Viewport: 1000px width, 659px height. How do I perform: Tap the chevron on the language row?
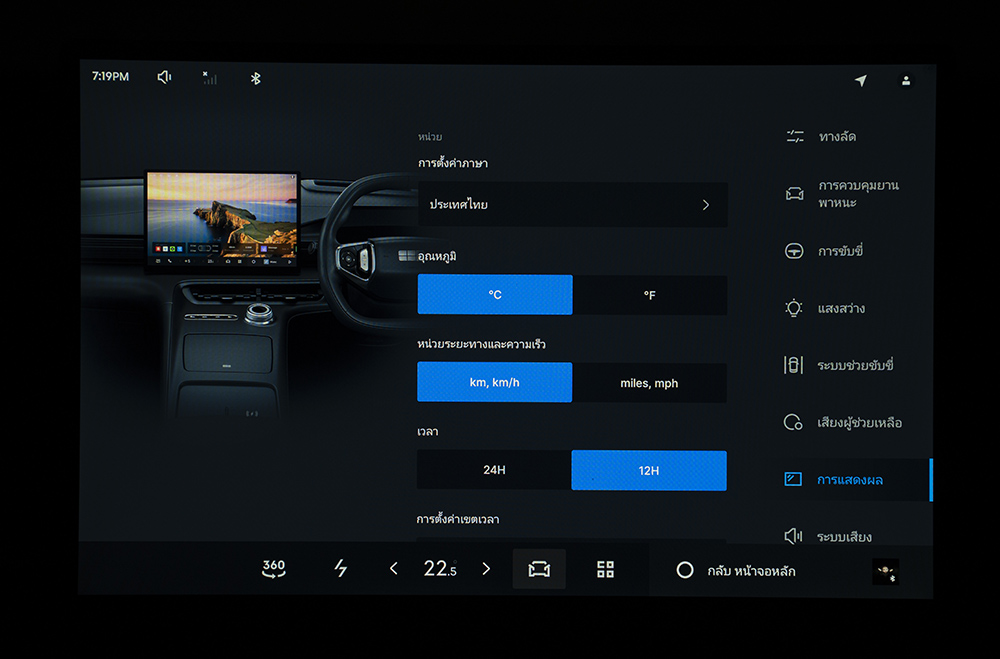click(705, 205)
